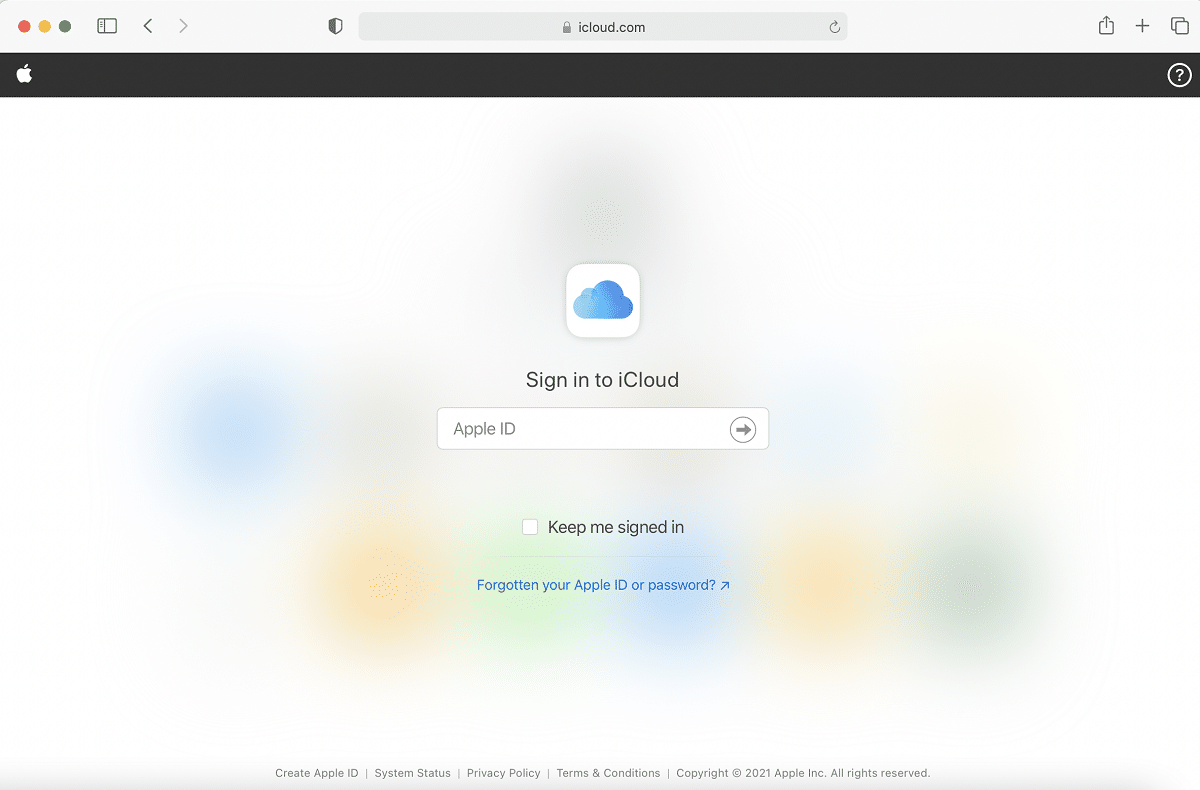Open the tab overview icon
The height and width of the screenshot is (790, 1200).
(1179, 26)
